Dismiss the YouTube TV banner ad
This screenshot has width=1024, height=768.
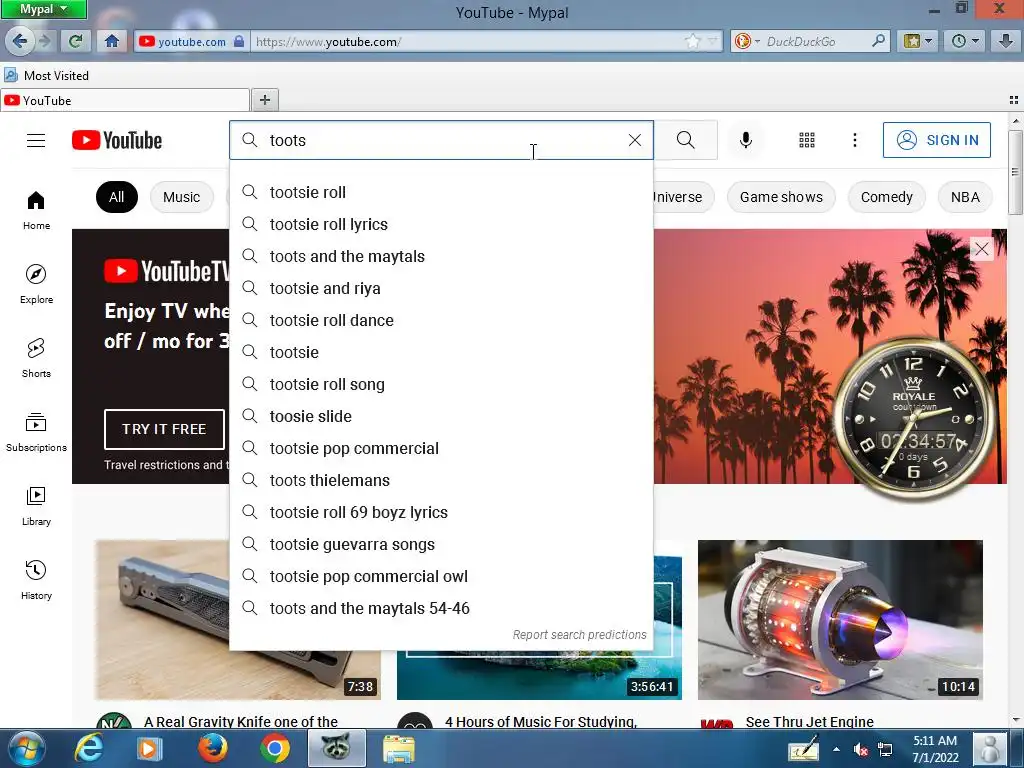(x=981, y=249)
